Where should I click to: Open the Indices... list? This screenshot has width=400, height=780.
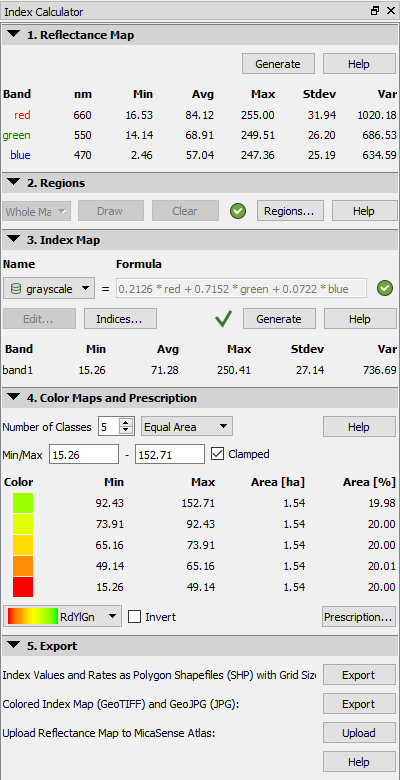(x=120, y=319)
